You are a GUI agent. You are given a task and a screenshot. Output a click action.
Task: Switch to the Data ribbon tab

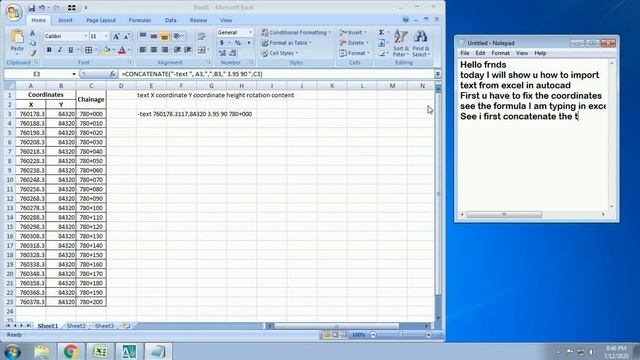(171, 20)
